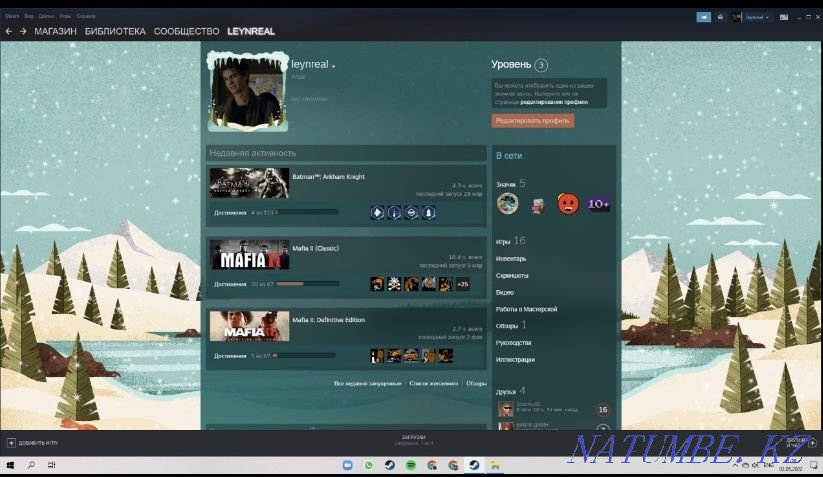Open the Уровень 3 level badge
The width and height of the screenshot is (823, 477).
(x=541, y=65)
